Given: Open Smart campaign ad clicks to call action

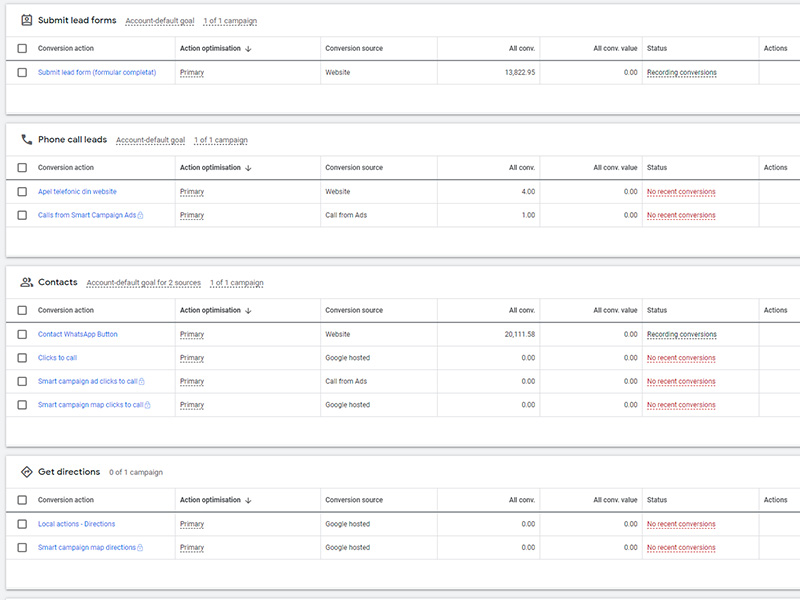Looking at the screenshot, I should (x=88, y=381).
